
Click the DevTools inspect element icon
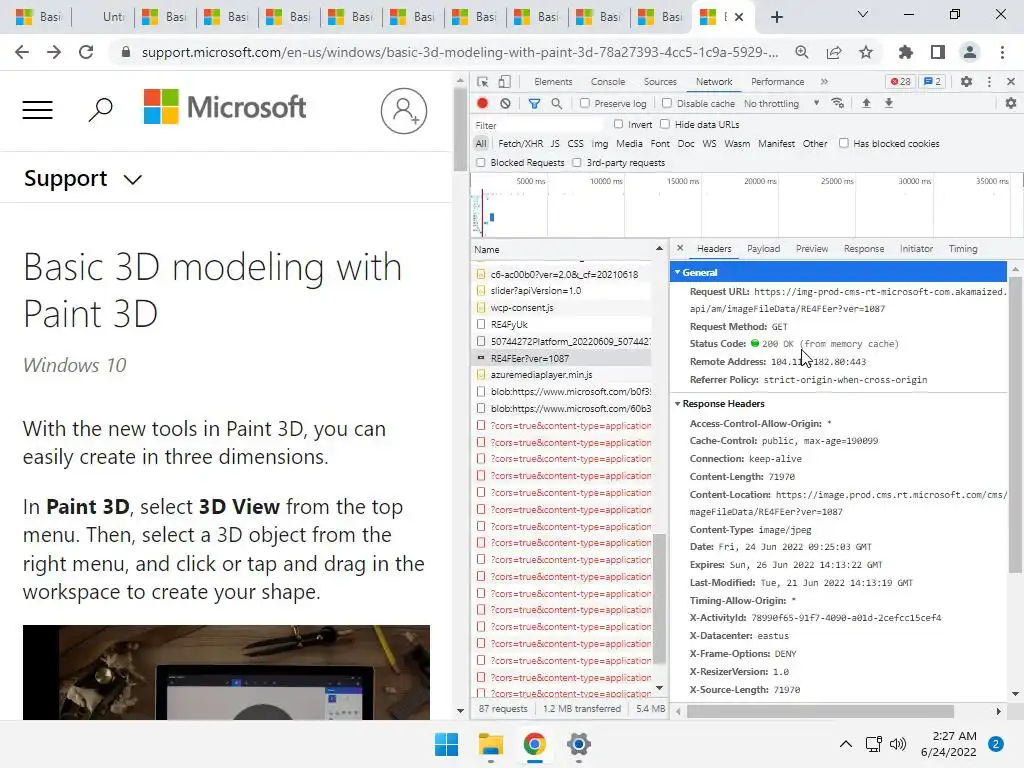[x=483, y=82]
